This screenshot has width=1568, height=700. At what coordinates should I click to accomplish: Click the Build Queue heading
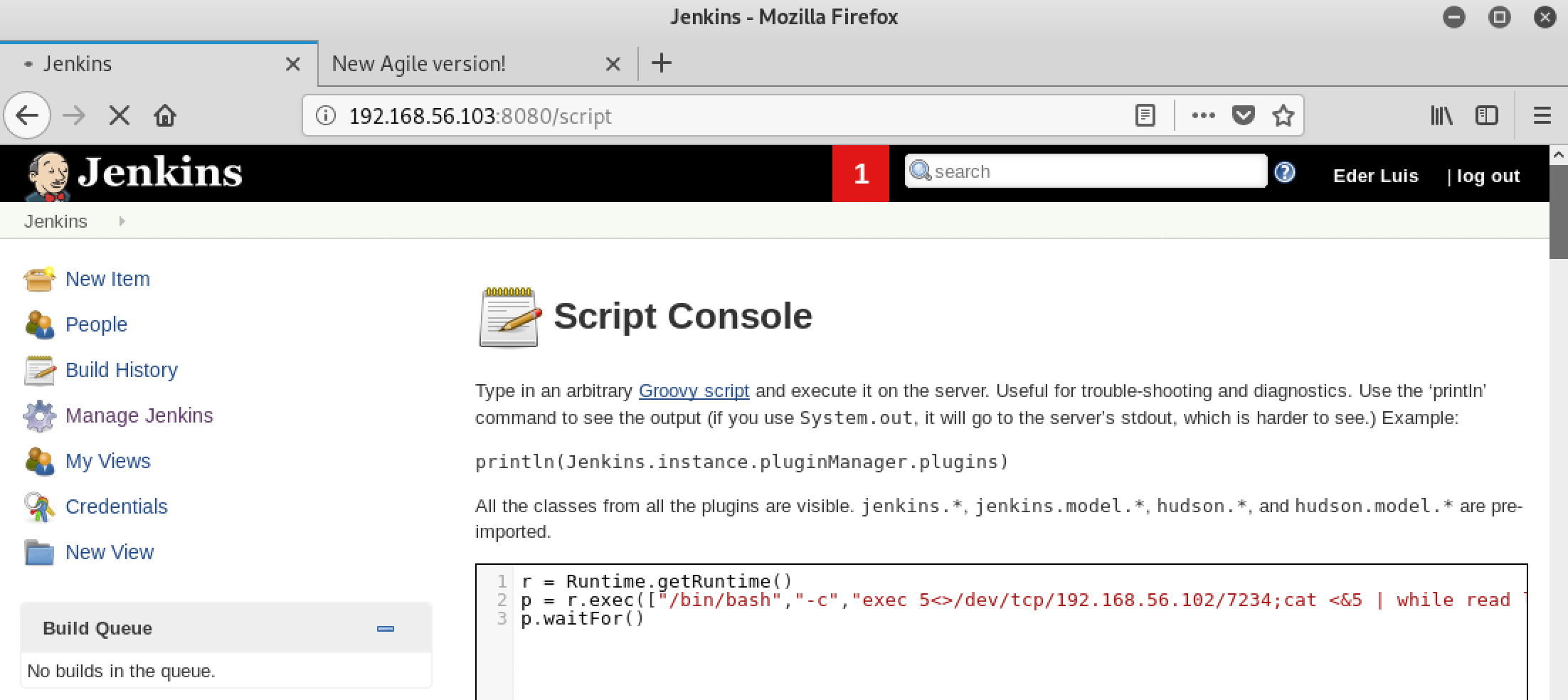(x=97, y=629)
